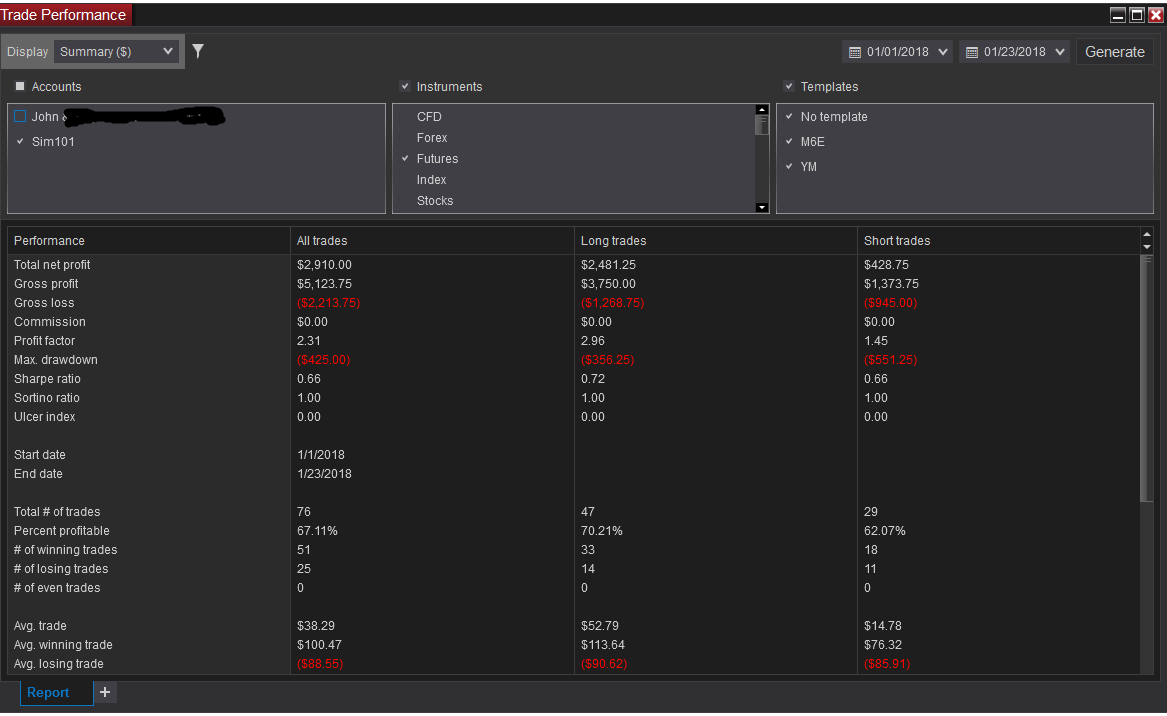Uncheck the Sim101 account

point(20,141)
